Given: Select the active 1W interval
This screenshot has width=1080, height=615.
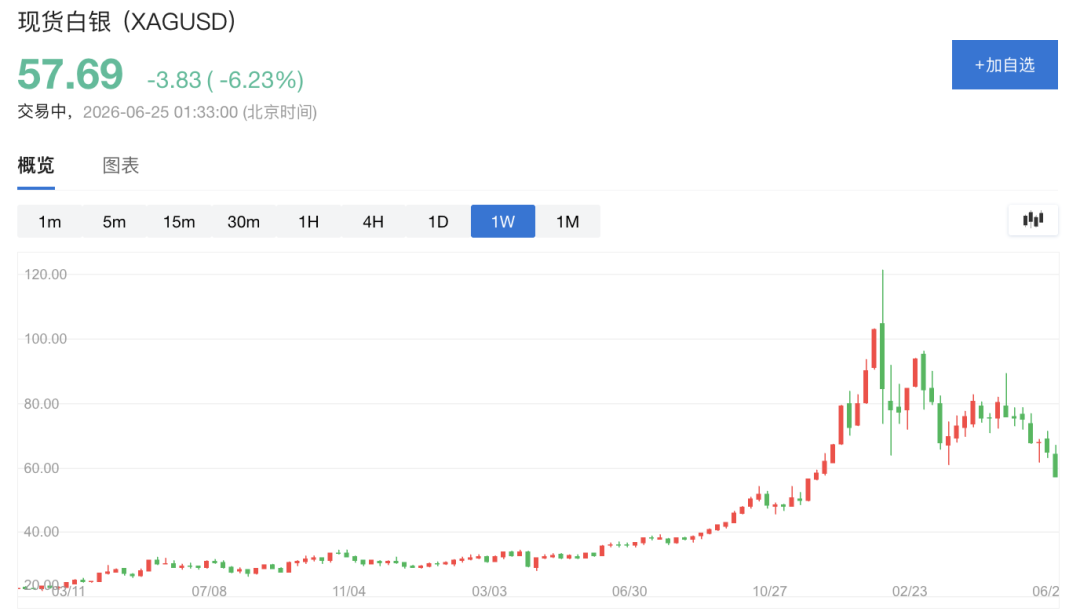Looking at the screenshot, I should (x=503, y=222).
